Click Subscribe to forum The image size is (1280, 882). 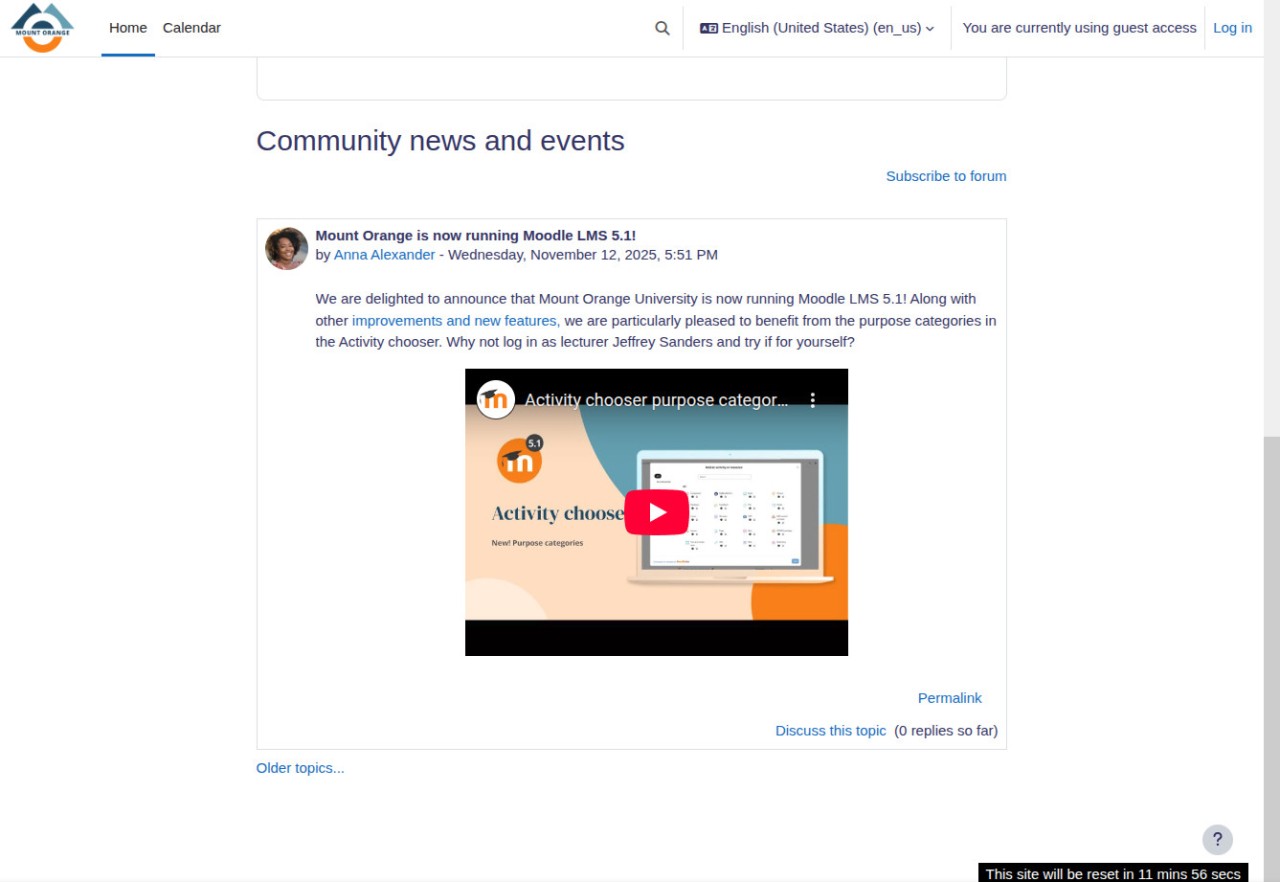point(945,176)
